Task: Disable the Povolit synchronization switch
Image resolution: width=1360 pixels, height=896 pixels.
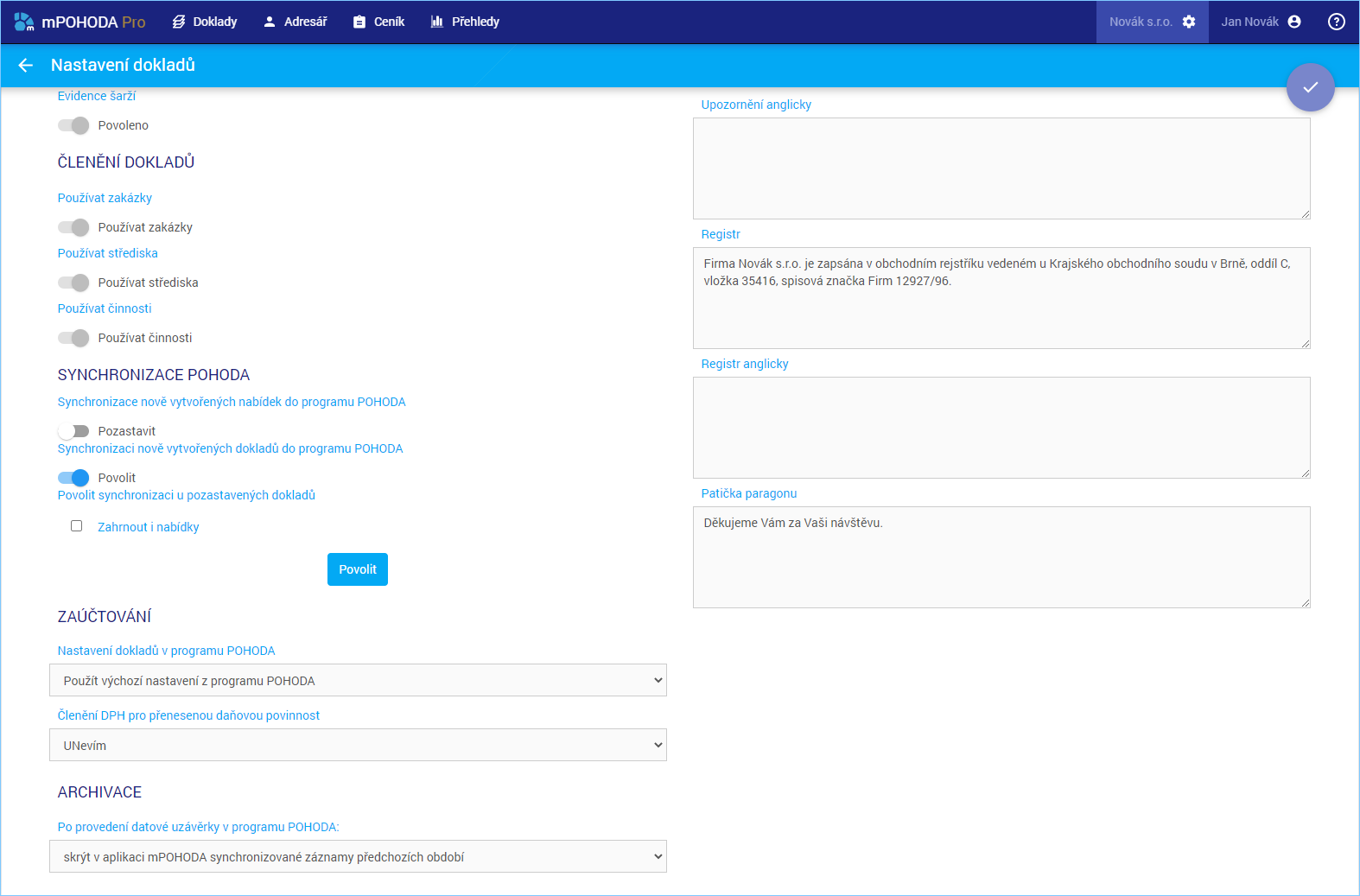Action: click(x=73, y=478)
